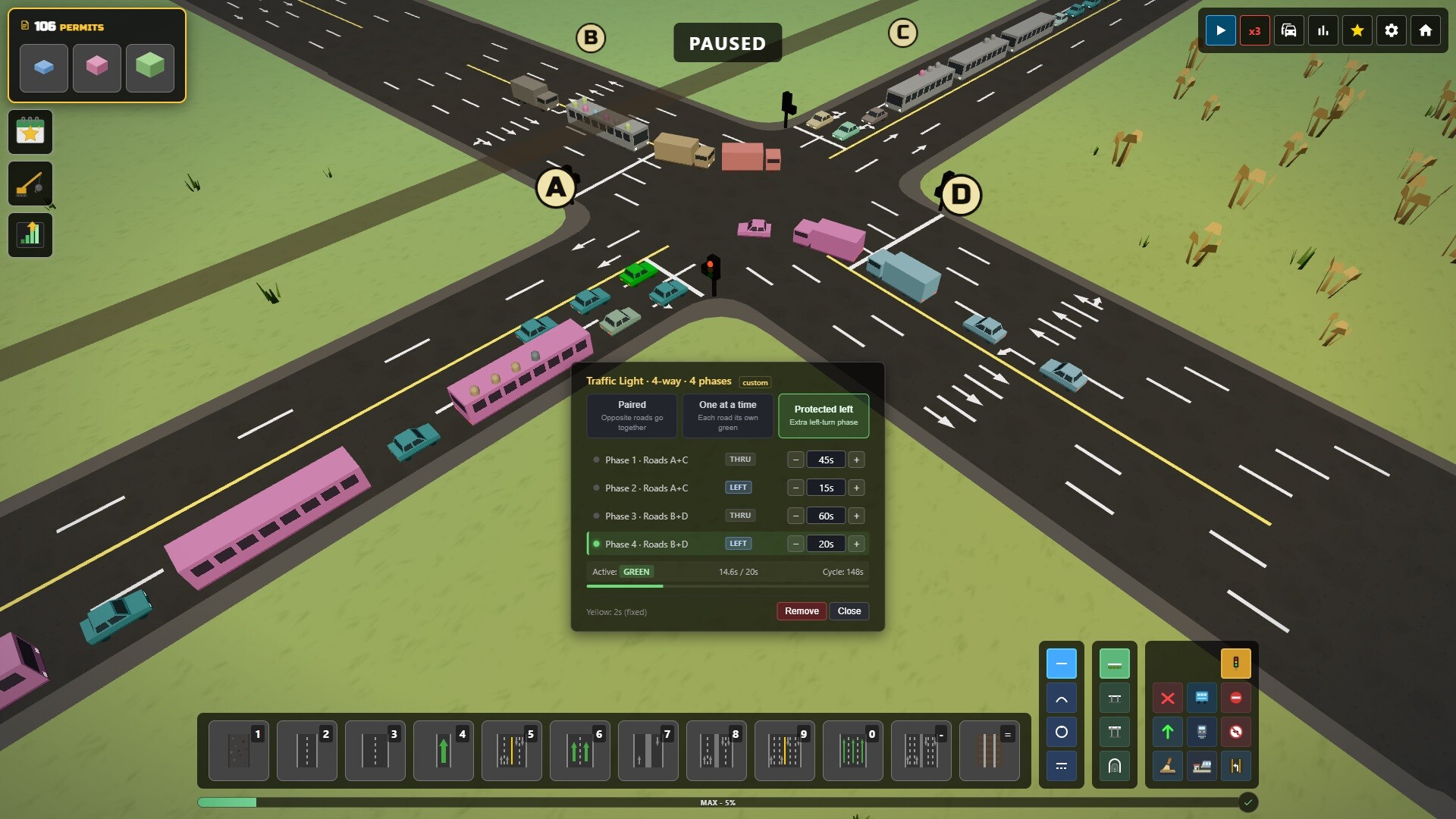1456x819 pixels.
Task: Choose the Paired signal mode
Action: [632, 416]
